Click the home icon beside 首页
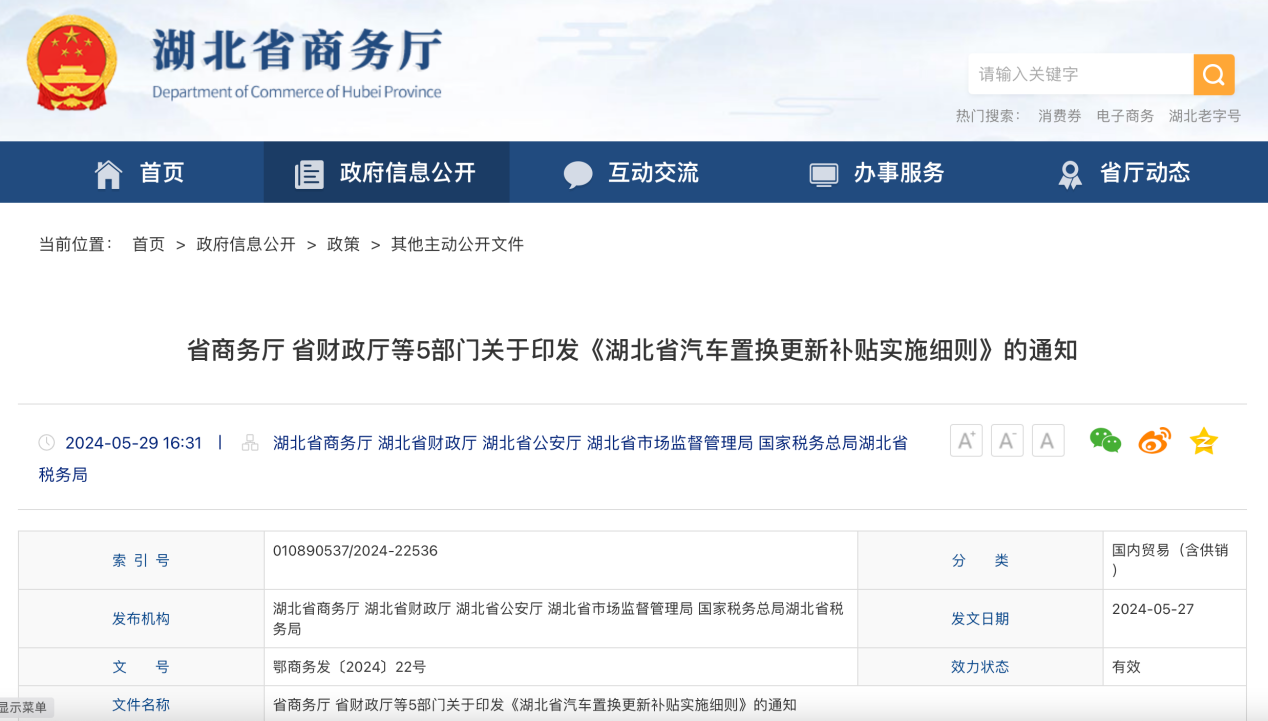 tap(108, 172)
